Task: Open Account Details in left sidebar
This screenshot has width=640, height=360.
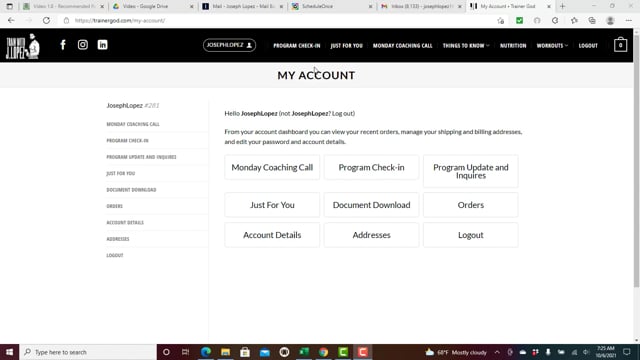Action: pyautogui.click(x=125, y=222)
